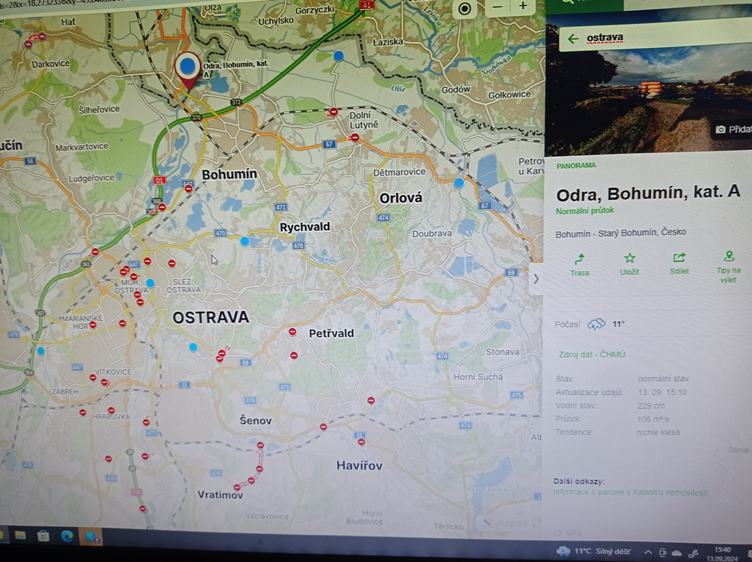Open the Katastr nemovitostí parcel information link
The width and height of the screenshot is (752, 562).
coord(631,492)
